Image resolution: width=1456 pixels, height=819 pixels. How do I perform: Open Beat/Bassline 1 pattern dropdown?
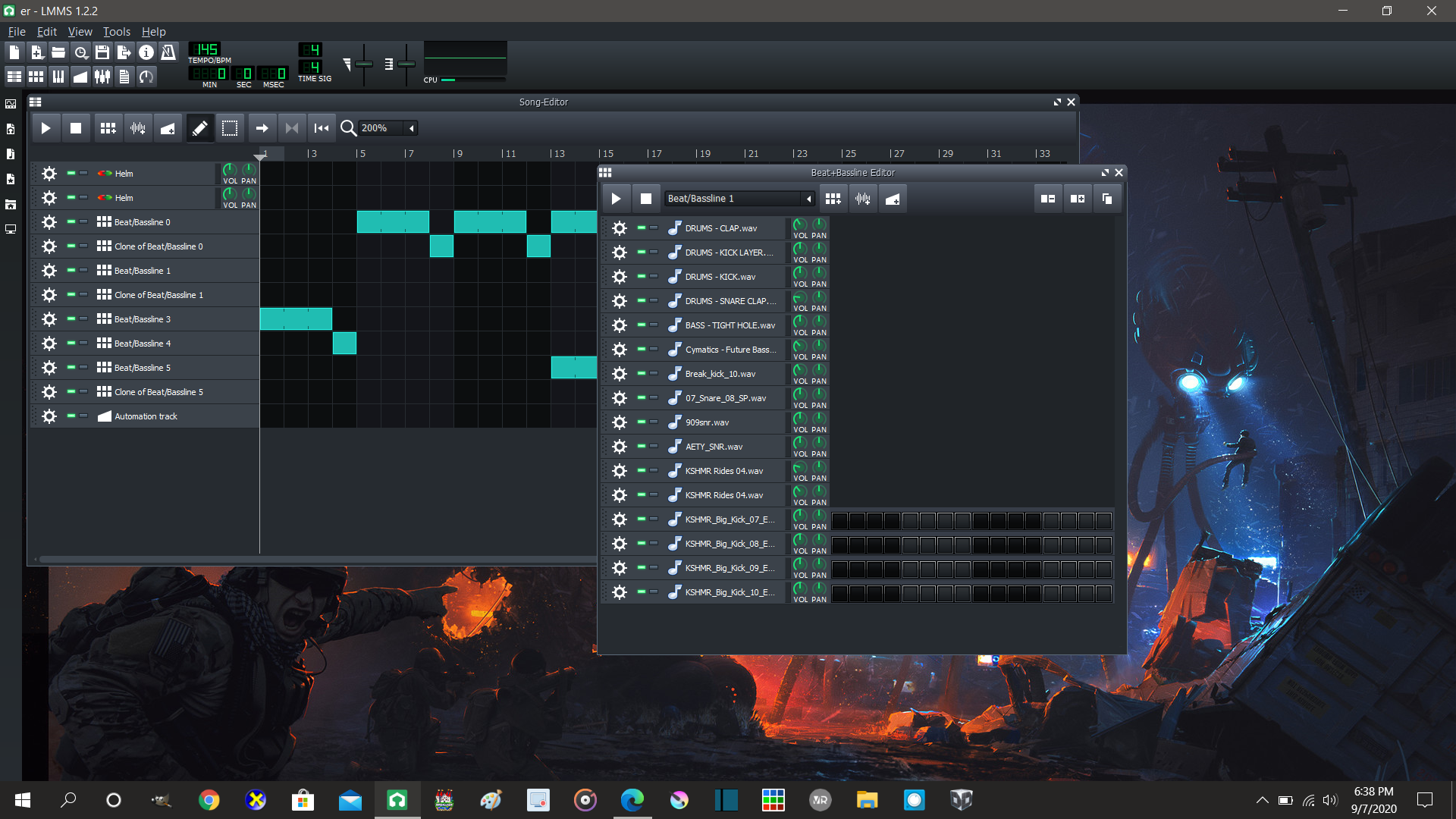coord(740,199)
